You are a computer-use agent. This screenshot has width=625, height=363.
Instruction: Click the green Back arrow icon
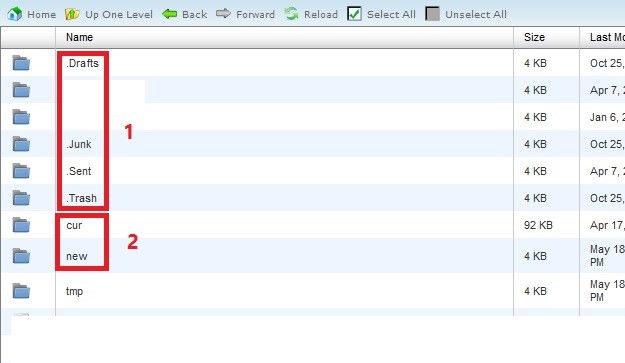(169, 14)
